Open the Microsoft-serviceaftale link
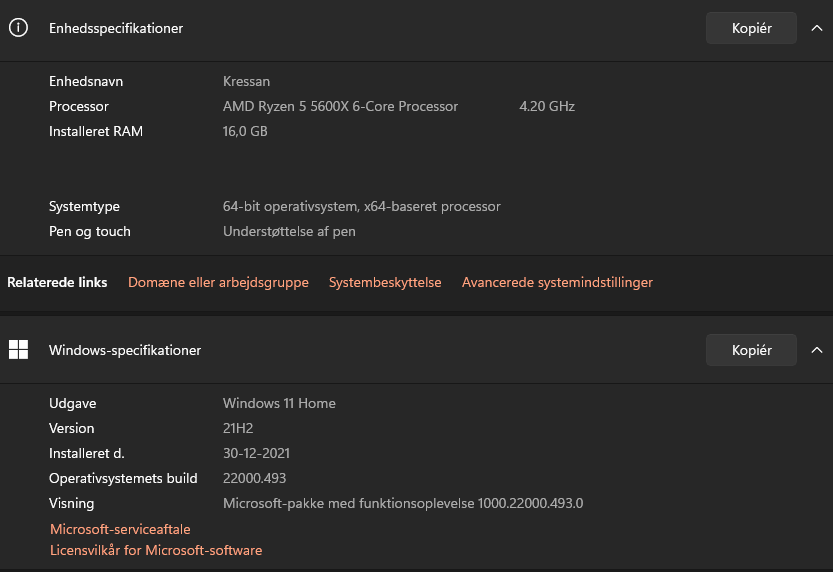Image resolution: width=833 pixels, height=572 pixels. (x=120, y=529)
